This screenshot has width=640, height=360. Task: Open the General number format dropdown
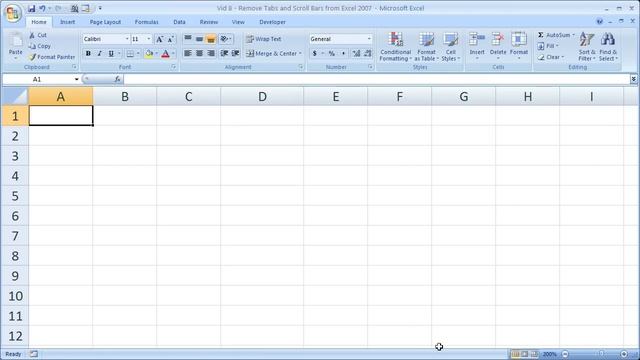point(369,39)
